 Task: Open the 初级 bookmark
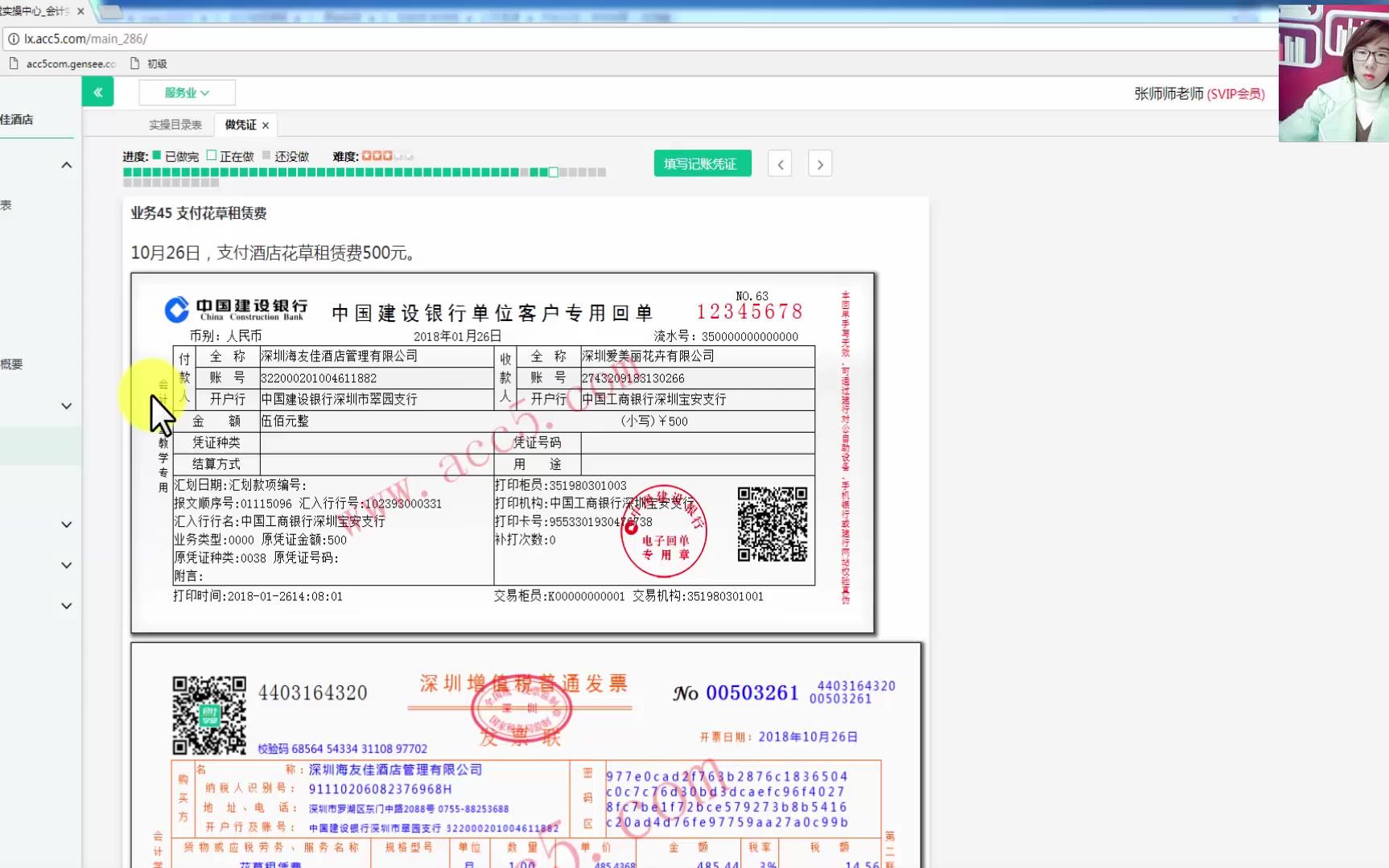pos(158,63)
